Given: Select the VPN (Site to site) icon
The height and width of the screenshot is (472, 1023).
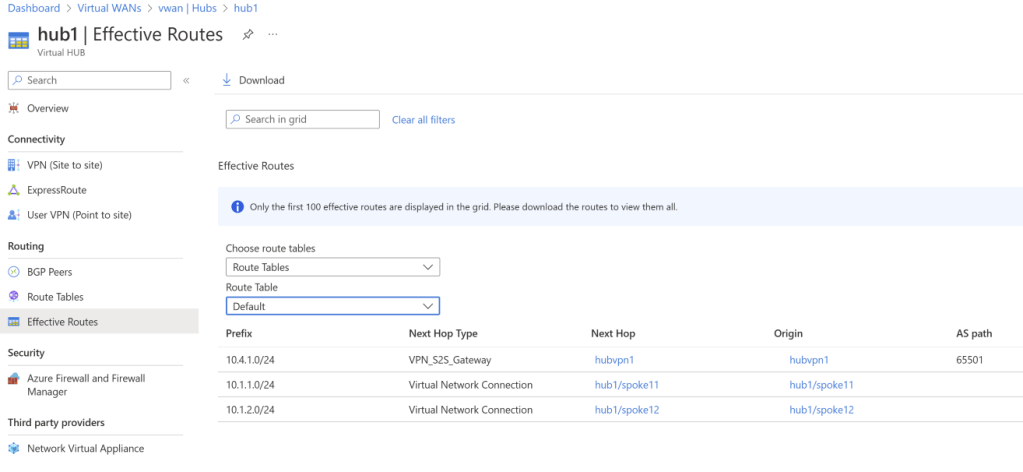Looking at the screenshot, I should click(14, 165).
